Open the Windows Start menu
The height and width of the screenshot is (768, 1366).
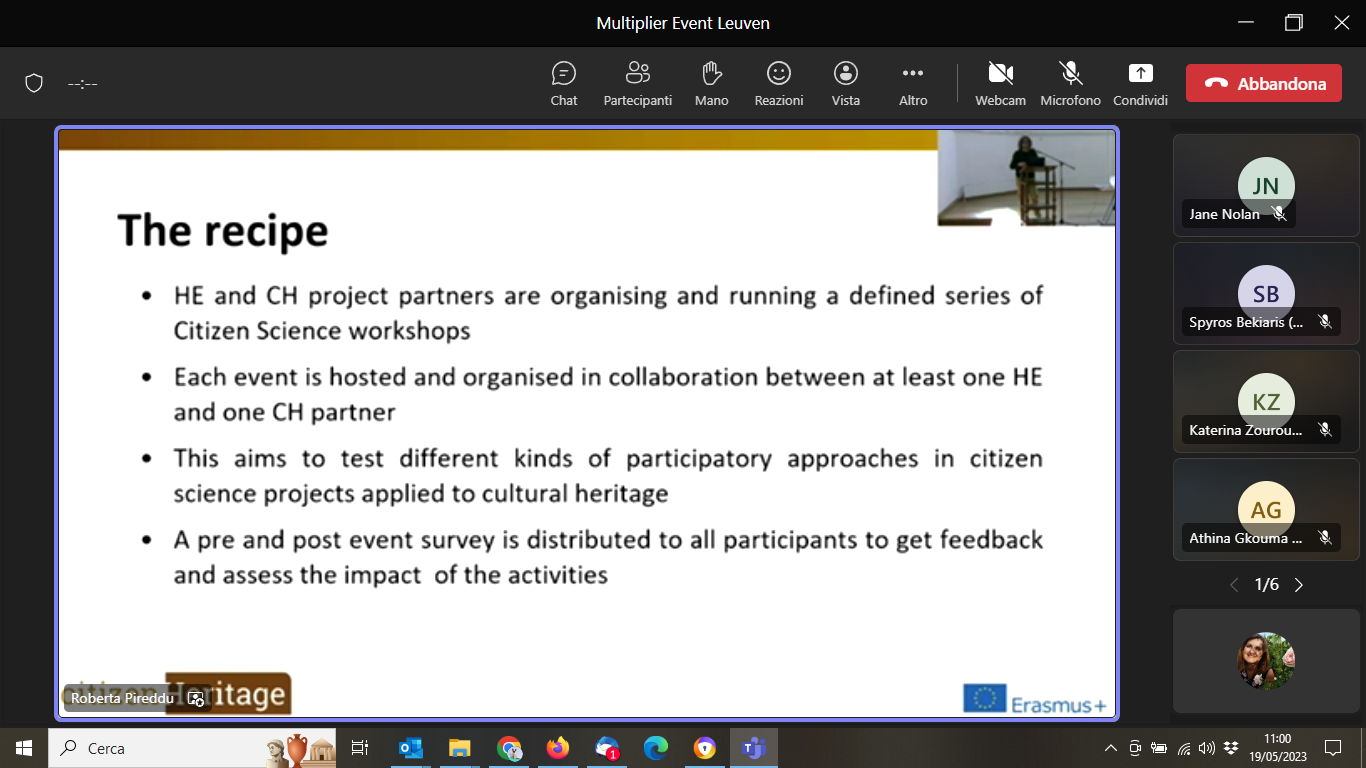click(x=24, y=748)
